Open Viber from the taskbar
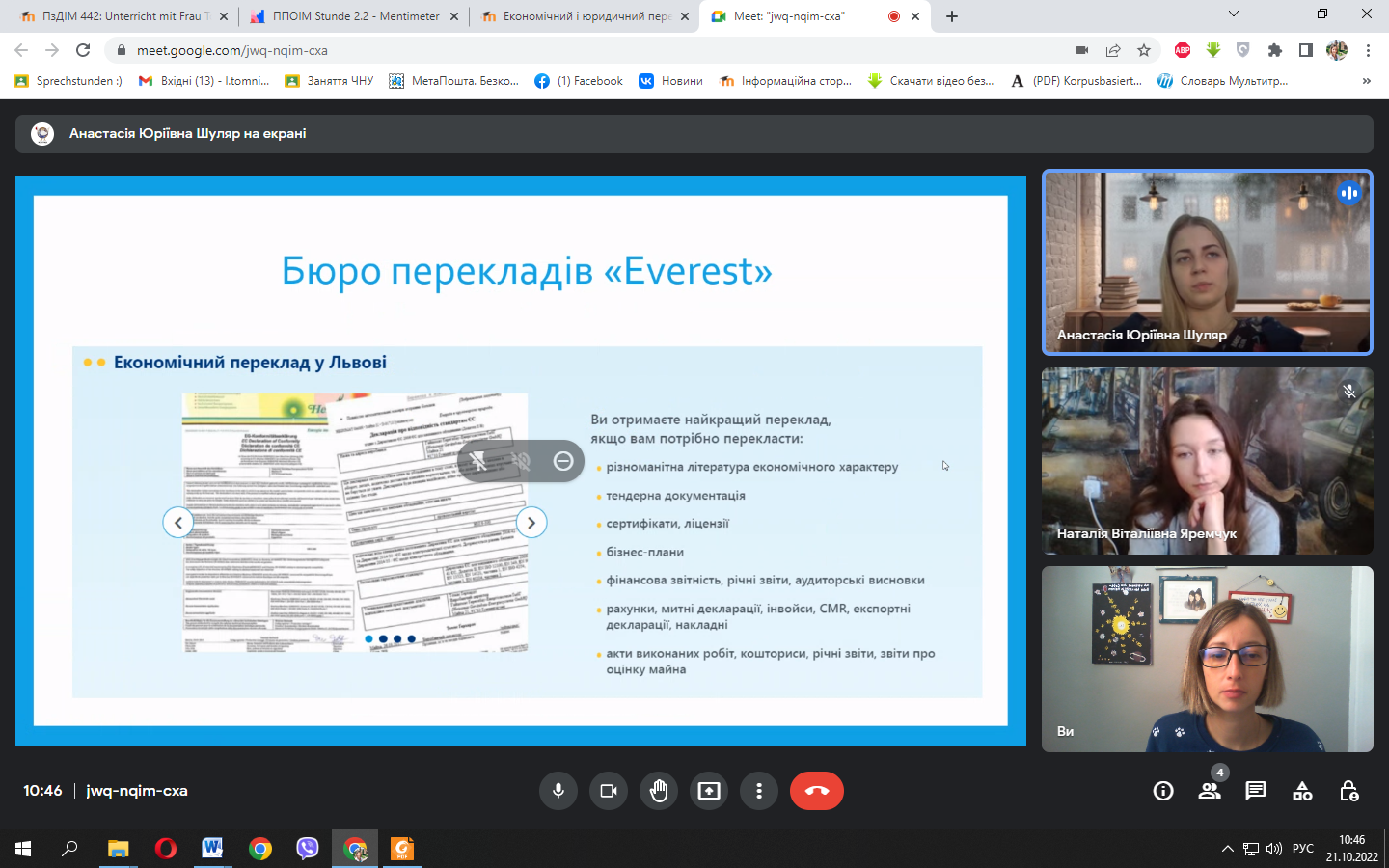The width and height of the screenshot is (1389, 868). tap(308, 849)
